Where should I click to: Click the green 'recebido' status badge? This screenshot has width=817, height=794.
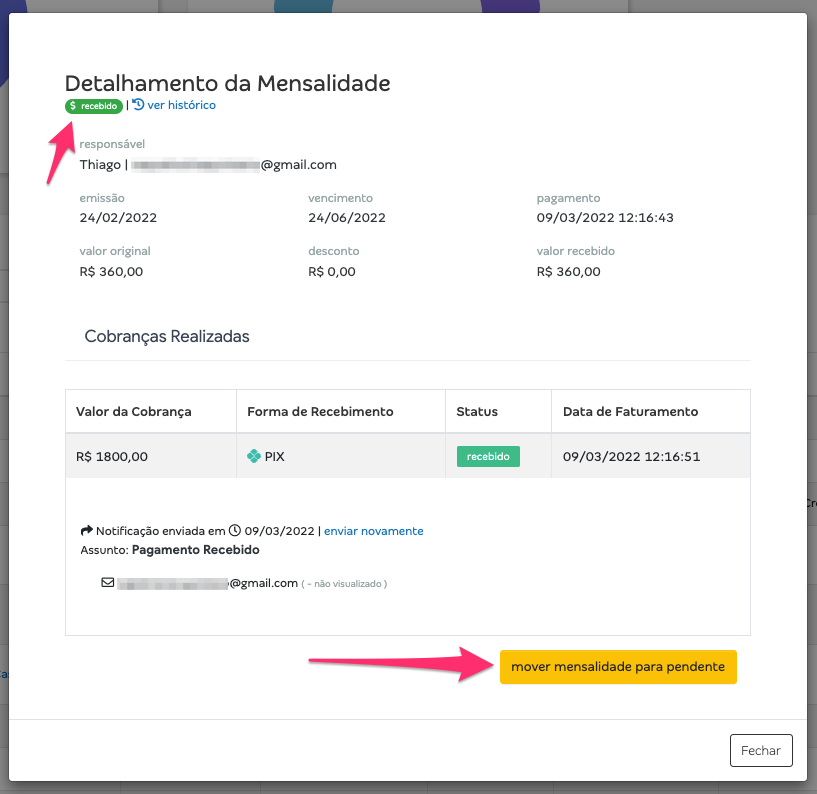[x=94, y=106]
